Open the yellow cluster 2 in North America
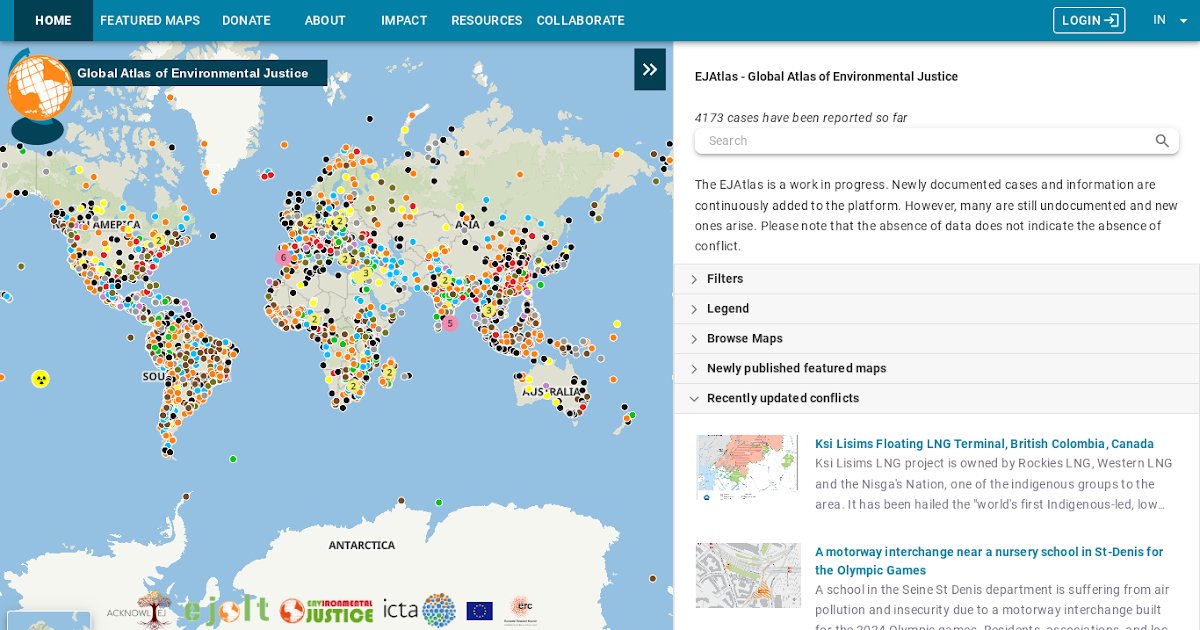This screenshot has height=630, width=1200. coord(158,241)
